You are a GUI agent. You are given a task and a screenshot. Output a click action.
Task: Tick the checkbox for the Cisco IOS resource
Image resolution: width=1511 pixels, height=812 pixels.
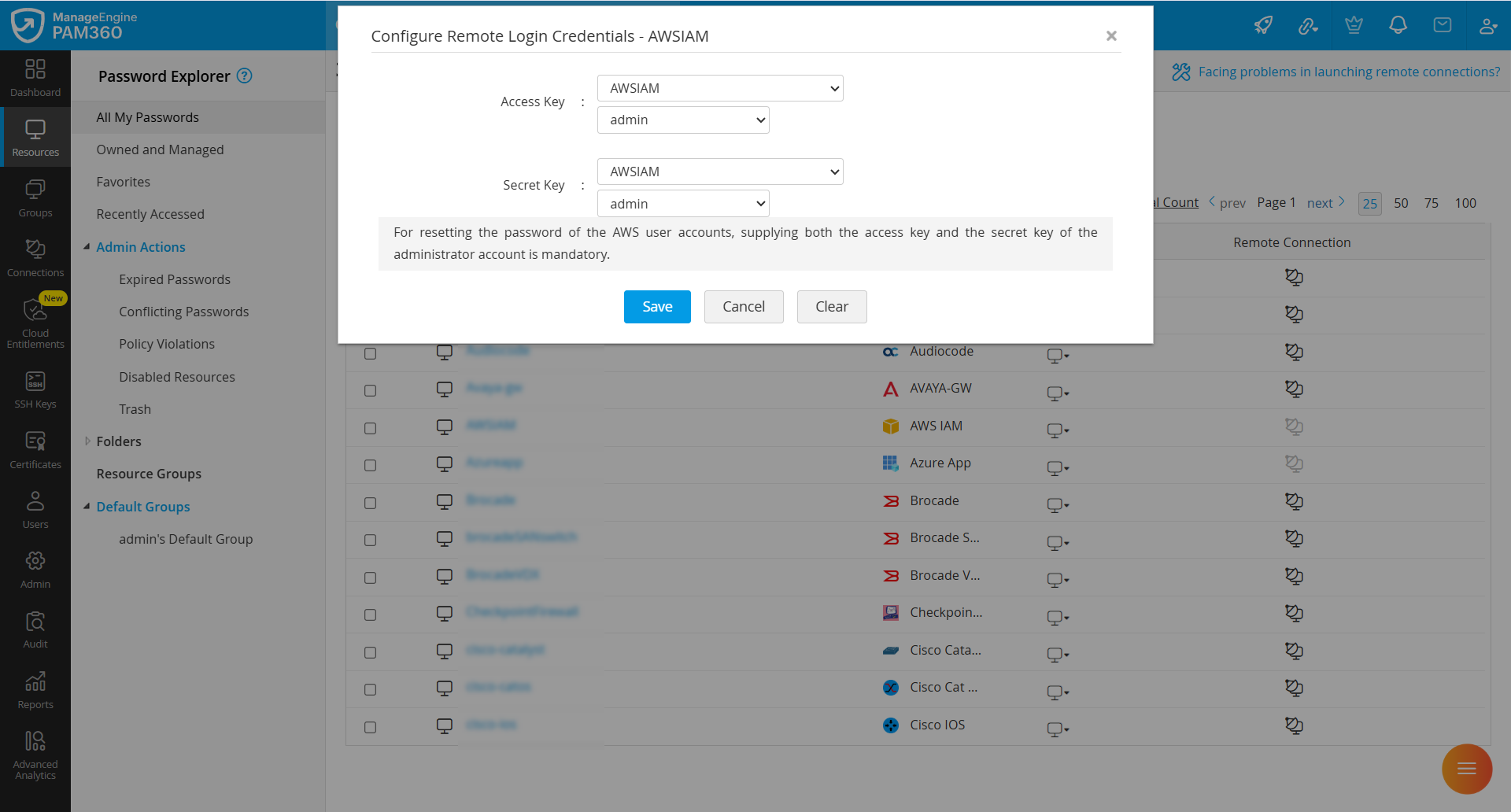(371, 726)
